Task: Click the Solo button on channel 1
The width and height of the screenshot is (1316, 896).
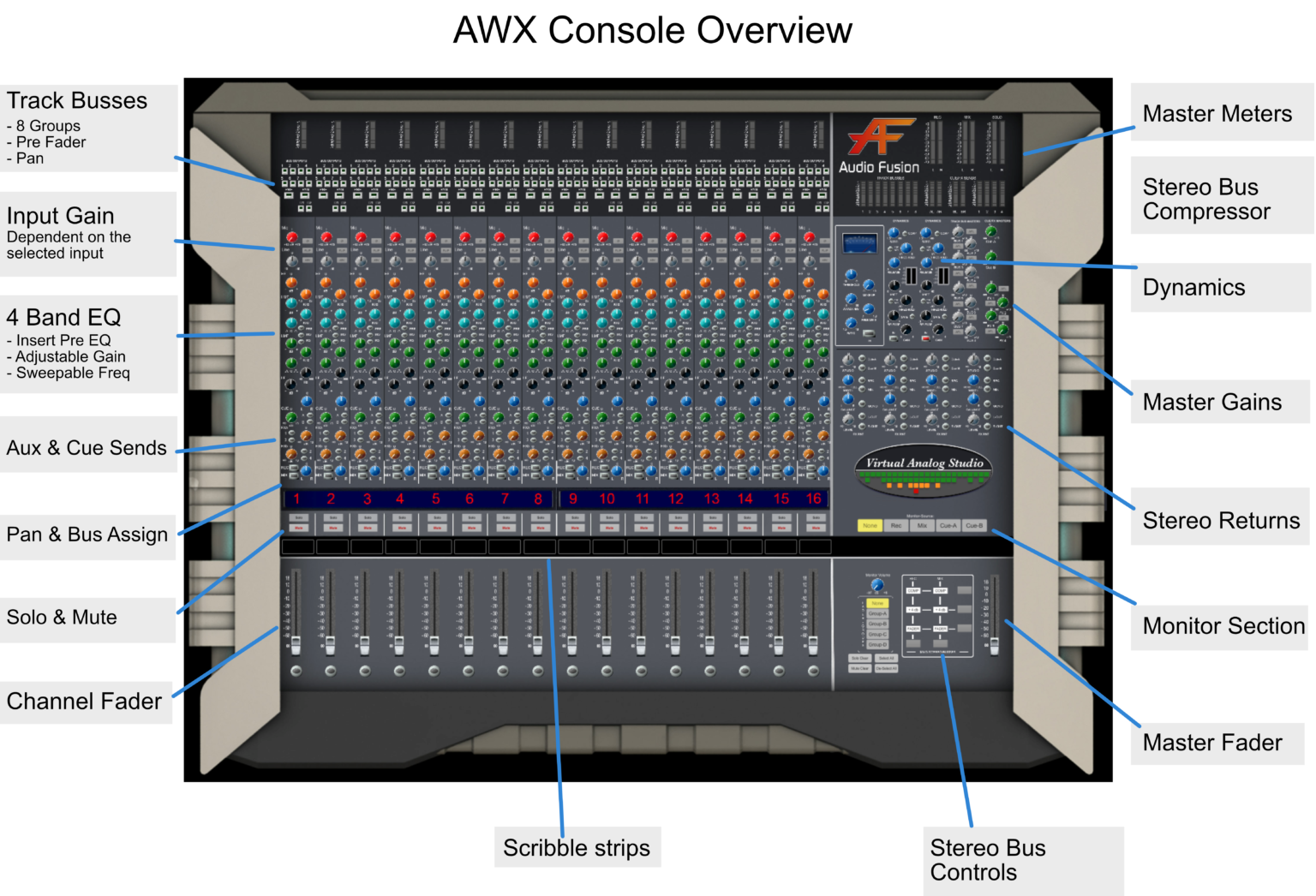Action: click(299, 517)
